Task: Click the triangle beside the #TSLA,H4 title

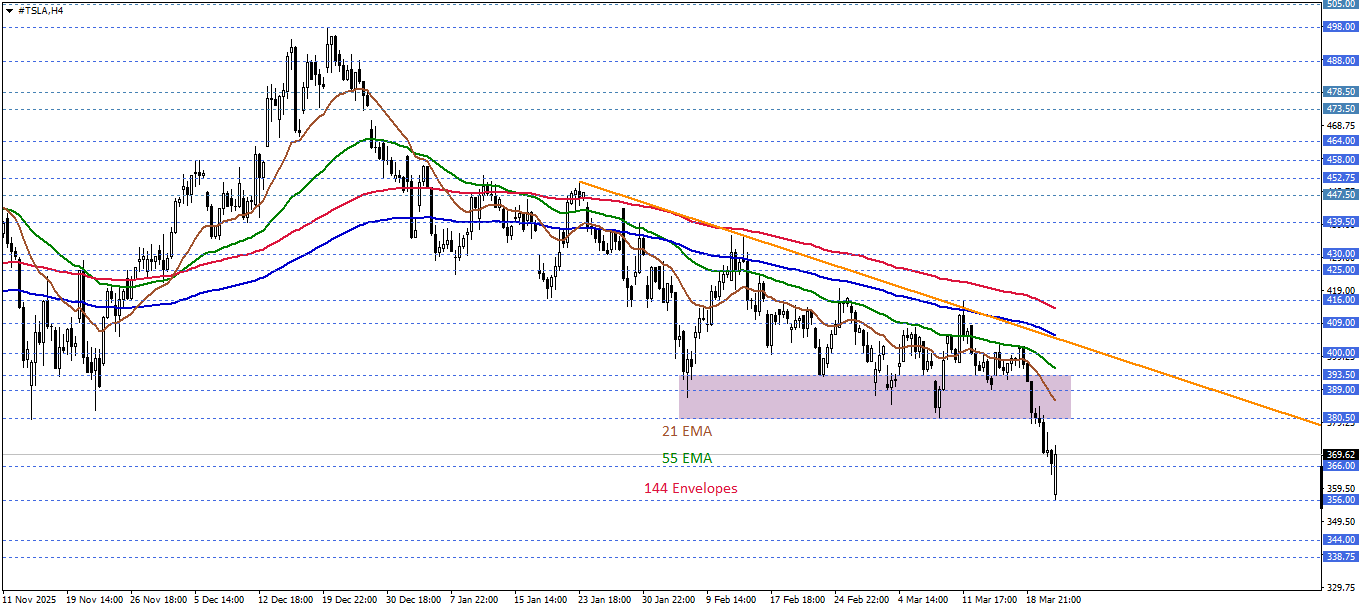Action: tap(8, 9)
